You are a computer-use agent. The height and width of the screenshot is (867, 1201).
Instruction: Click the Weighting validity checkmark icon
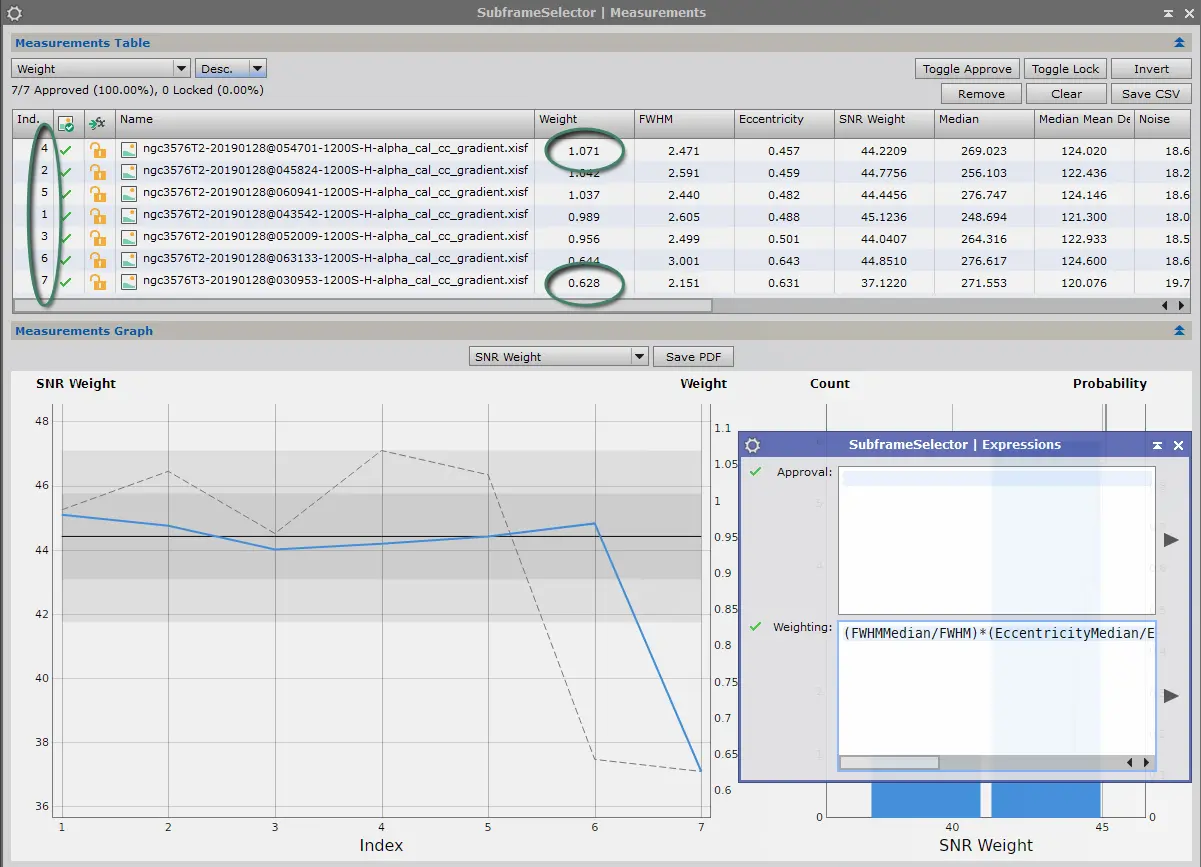pyautogui.click(x=755, y=627)
